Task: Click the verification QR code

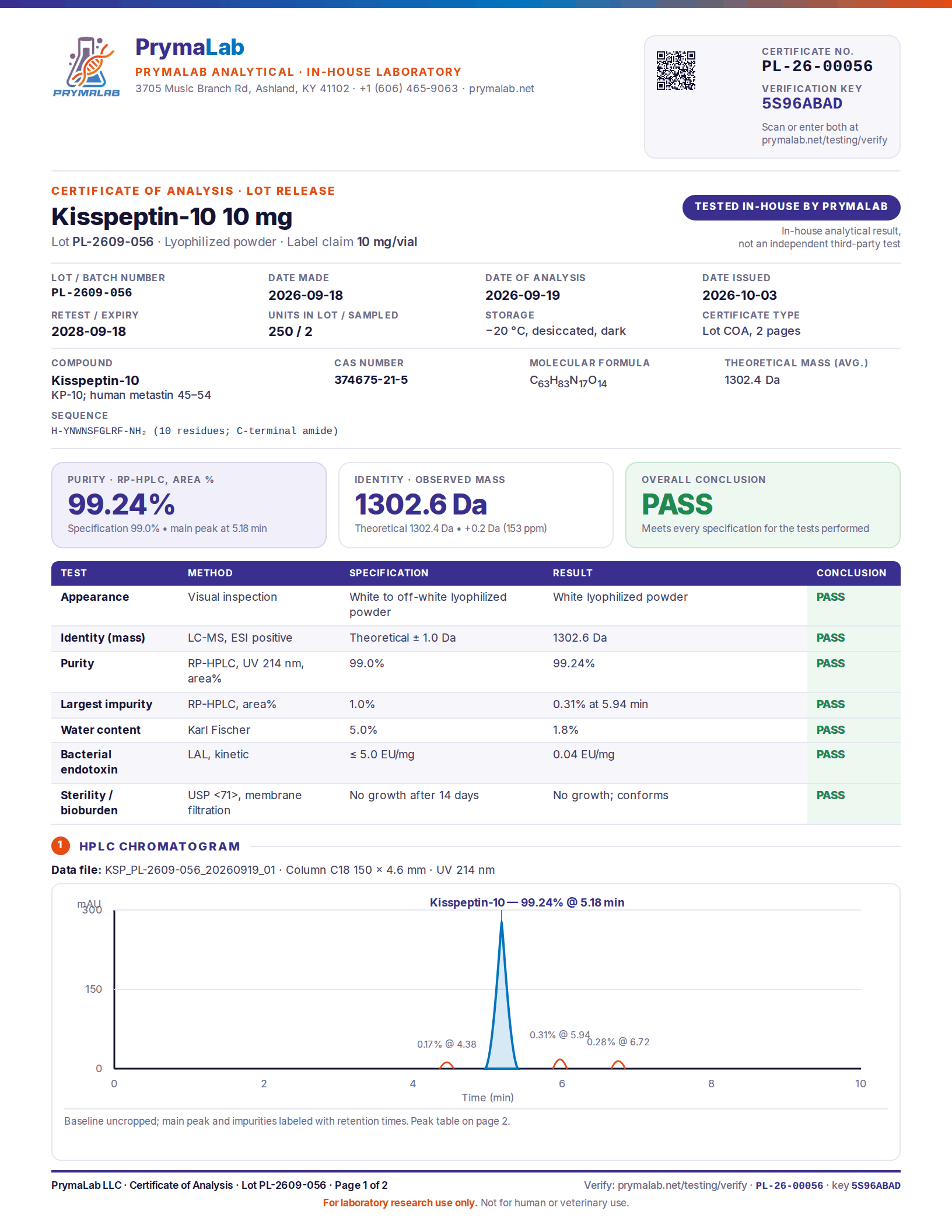Action: pyautogui.click(x=676, y=71)
